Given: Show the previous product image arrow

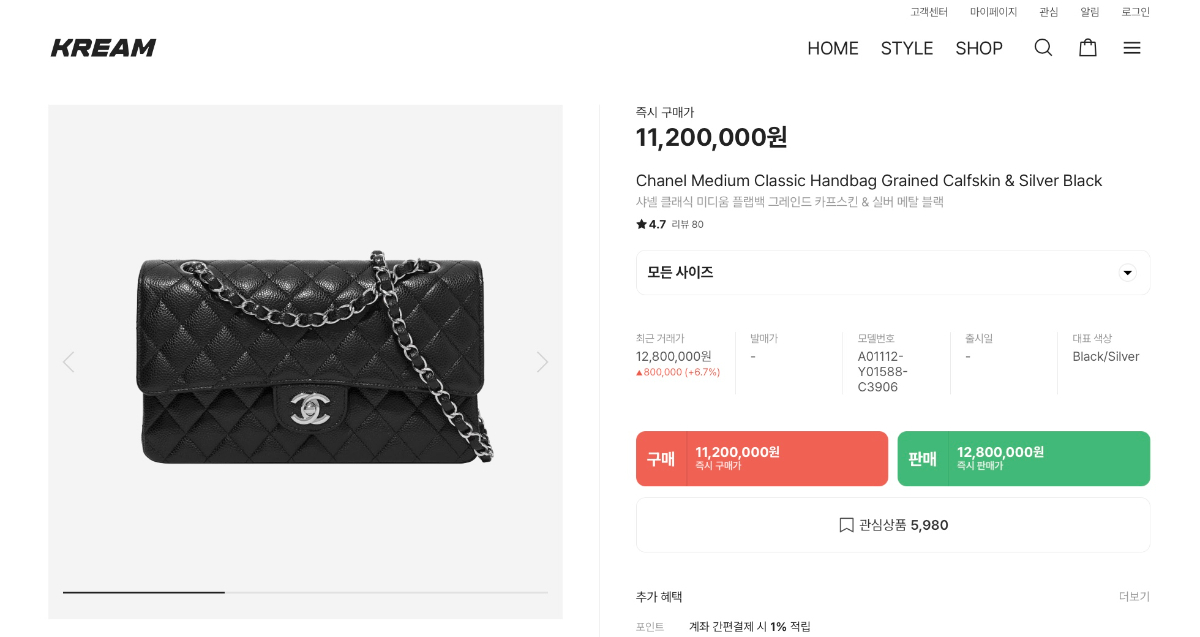Looking at the screenshot, I should [x=68, y=362].
